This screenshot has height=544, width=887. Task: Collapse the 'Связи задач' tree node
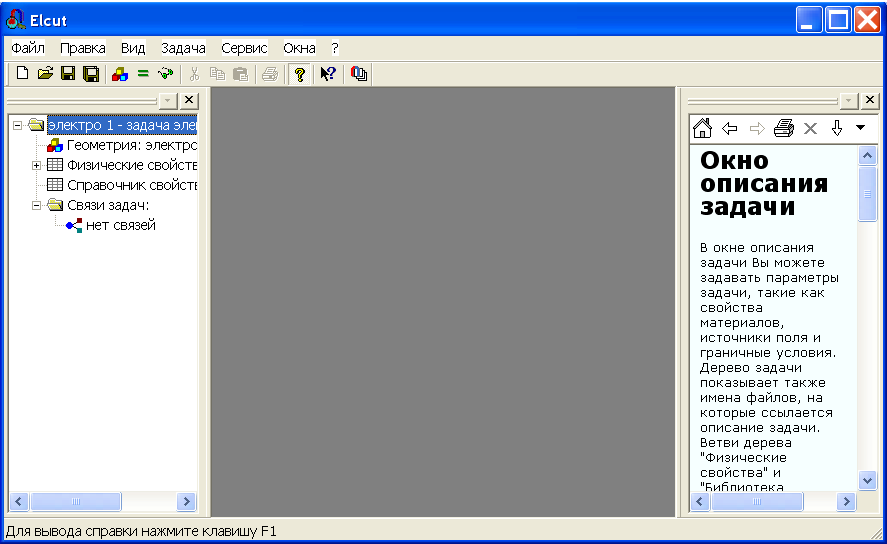tap(36, 205)
